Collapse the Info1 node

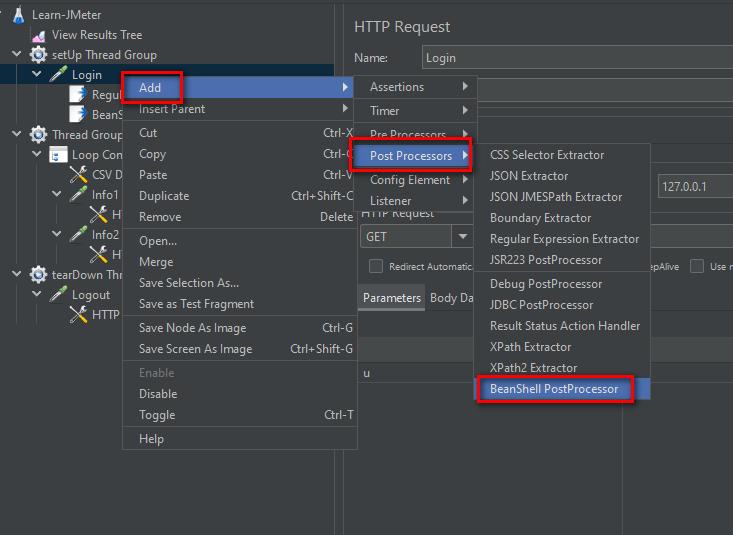[x=57, y=194]
